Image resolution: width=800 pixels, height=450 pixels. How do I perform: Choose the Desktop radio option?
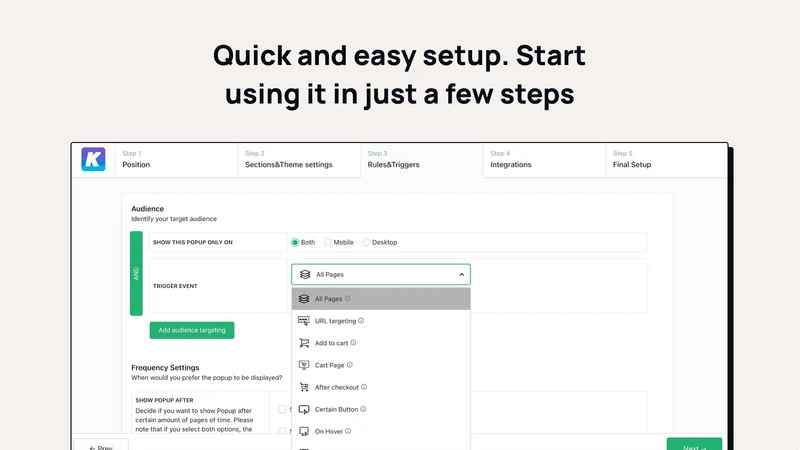[366, 242]
